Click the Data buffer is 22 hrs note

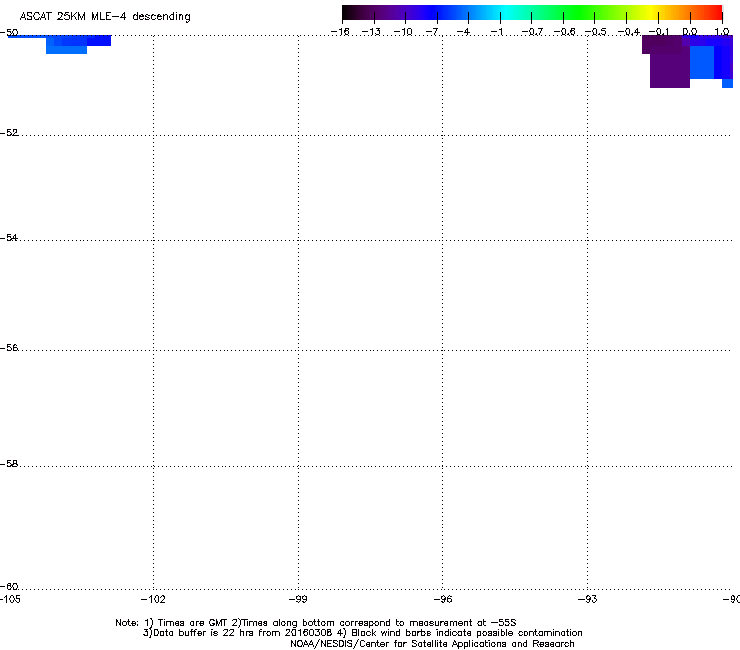pyautogui.click(x=362, y=633)
